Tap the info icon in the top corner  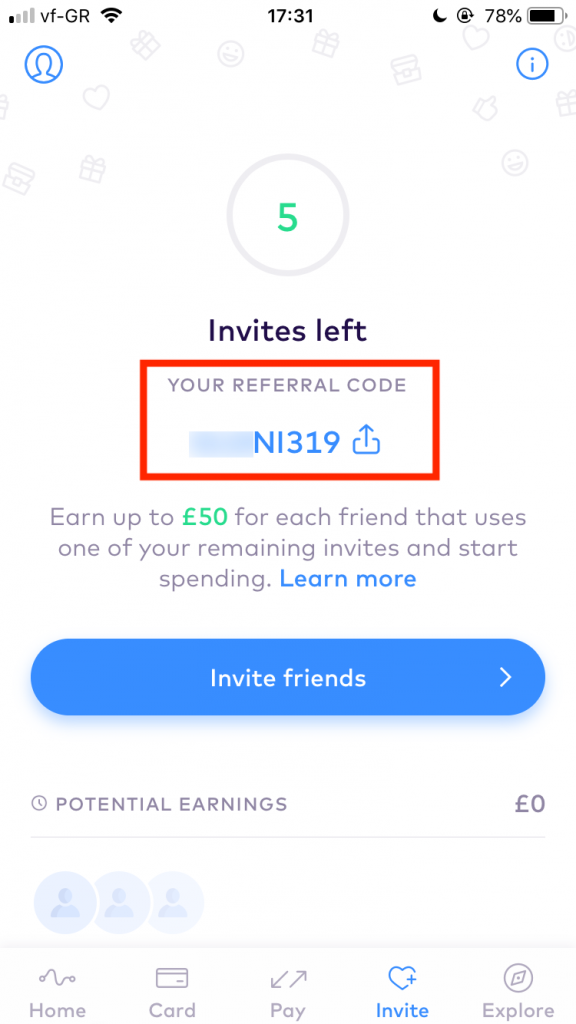[532, 64]
